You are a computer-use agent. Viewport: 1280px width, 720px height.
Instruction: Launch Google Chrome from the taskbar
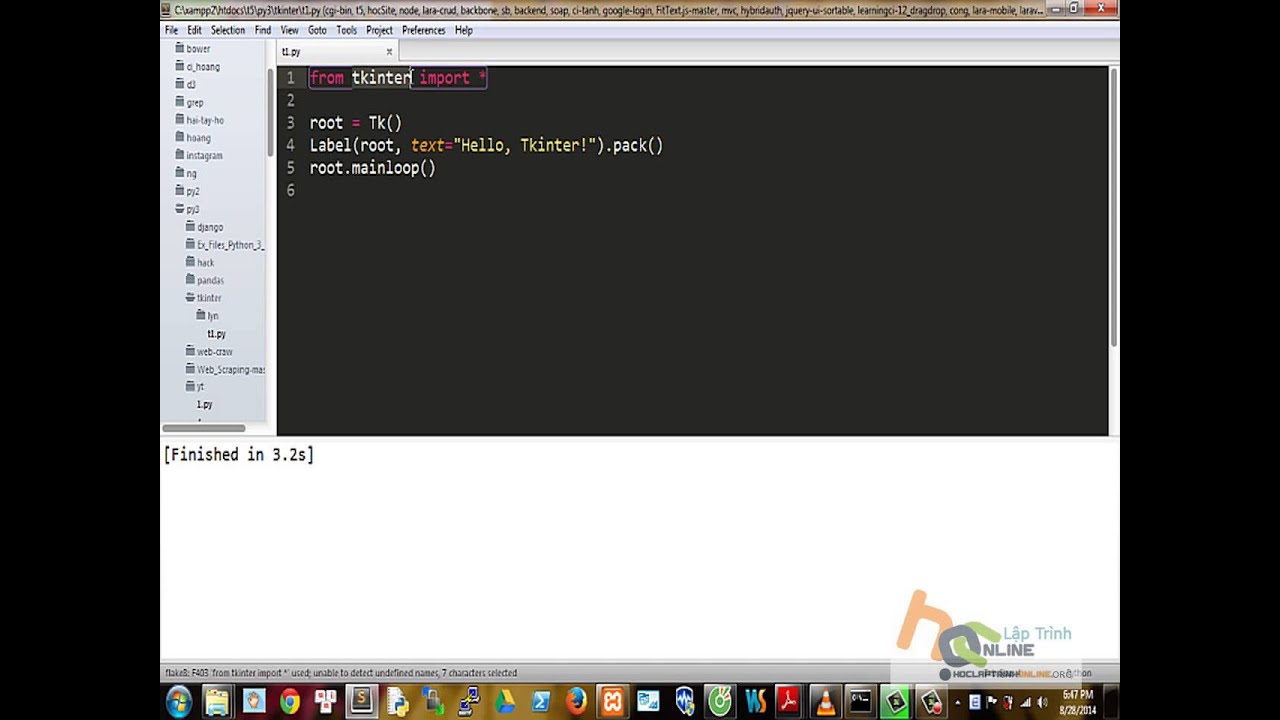point(290,701)
